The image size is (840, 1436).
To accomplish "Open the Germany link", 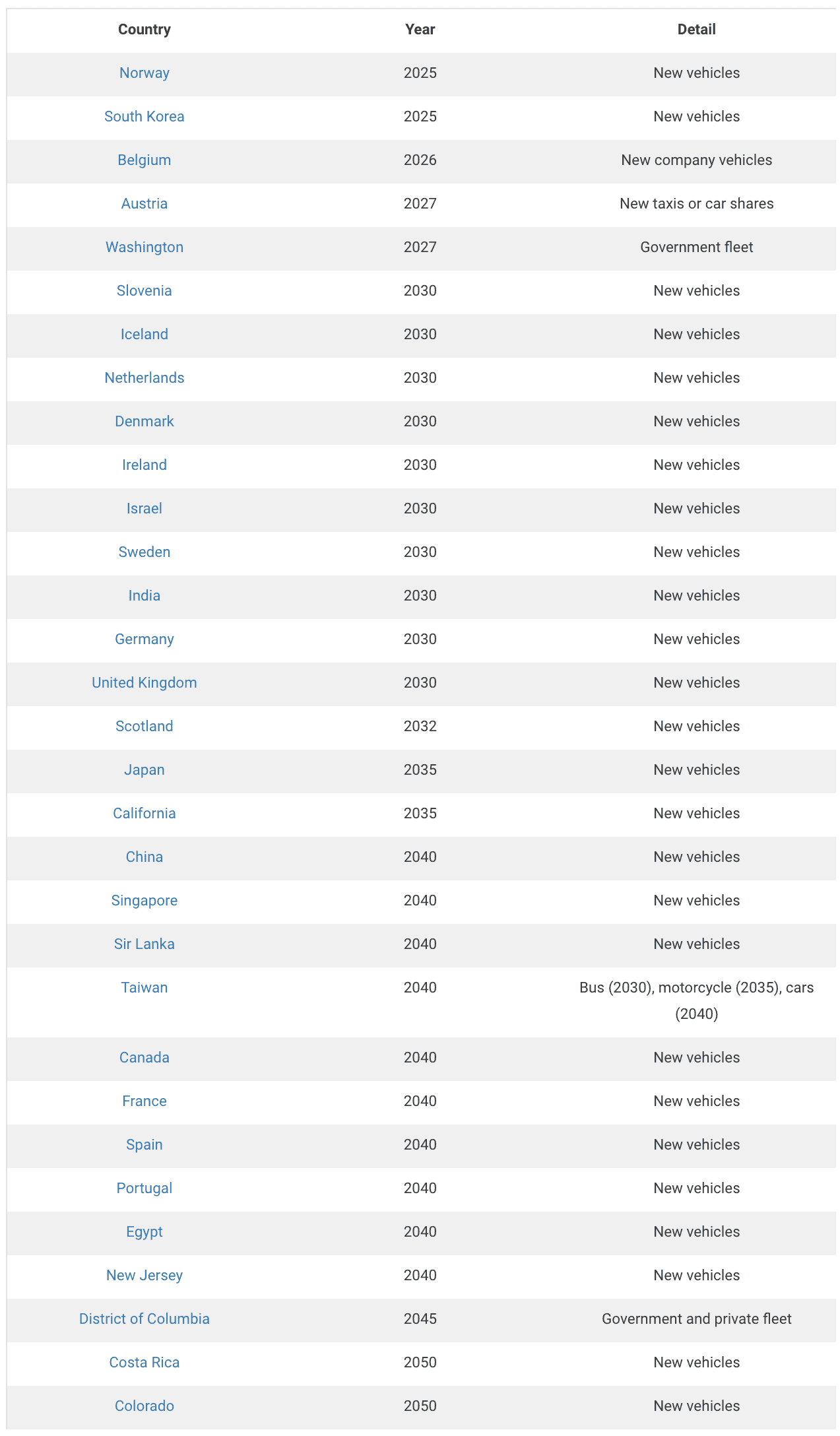I will pyautogui.click(x=144, y=639).
